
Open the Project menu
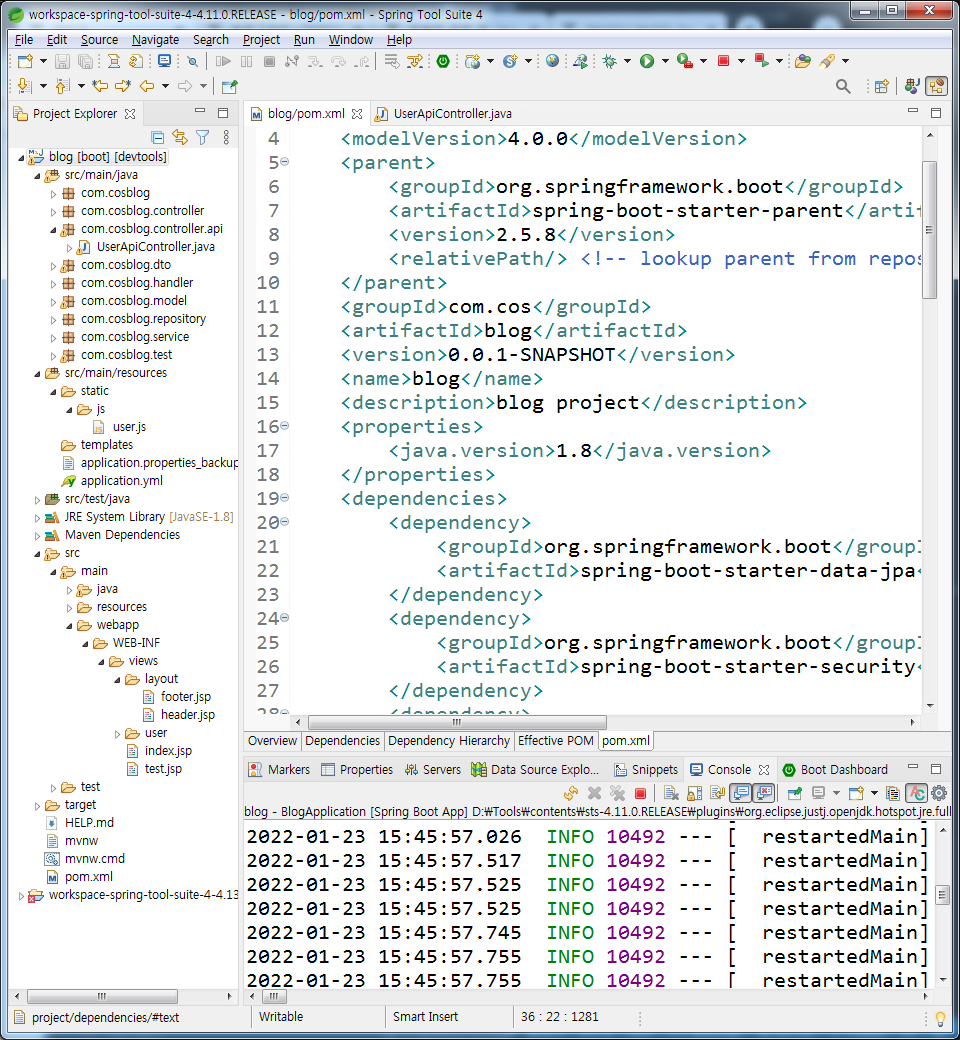point(261,40)
